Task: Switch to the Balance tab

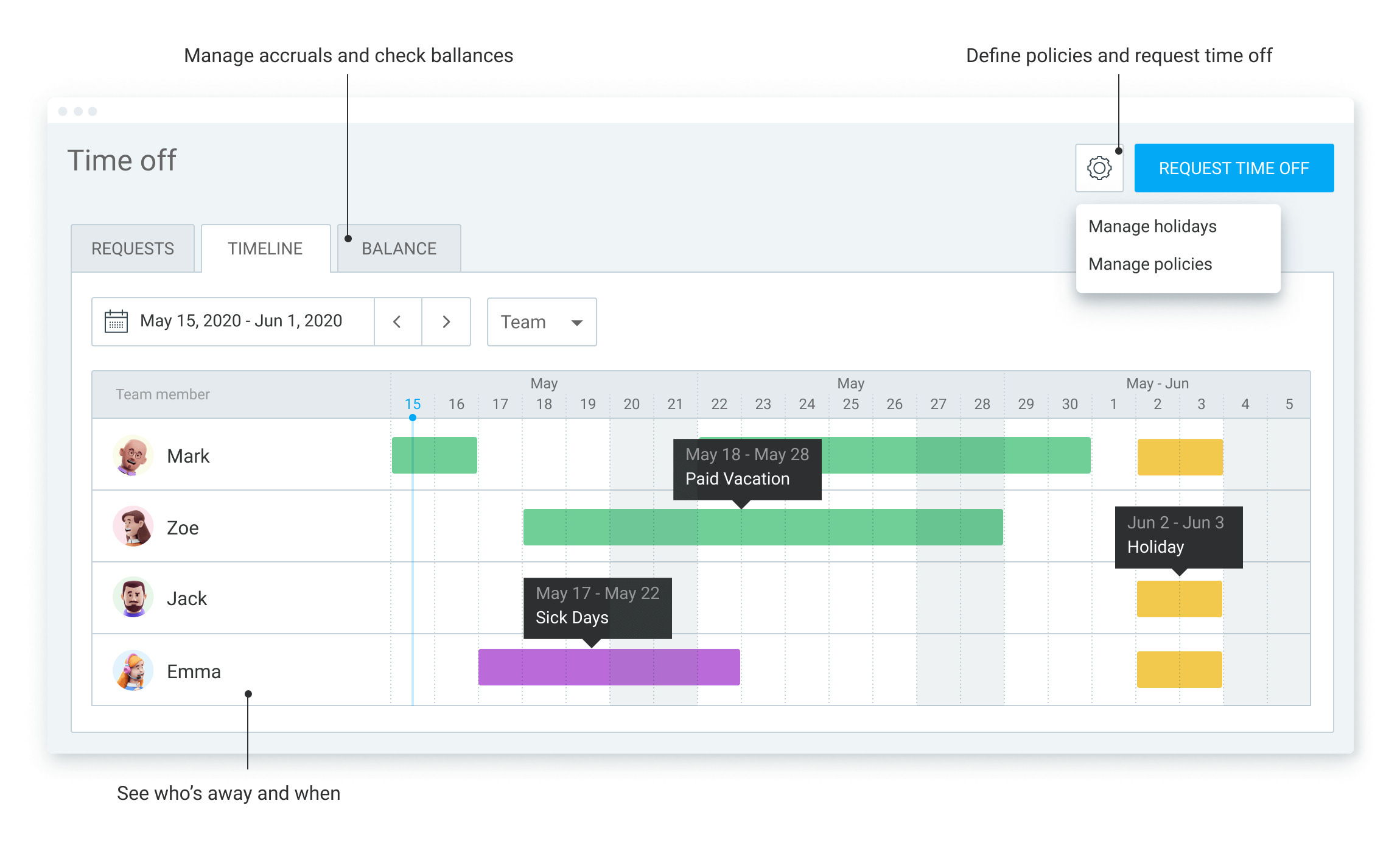Action: pyautogui.click(x=399, y=248)
